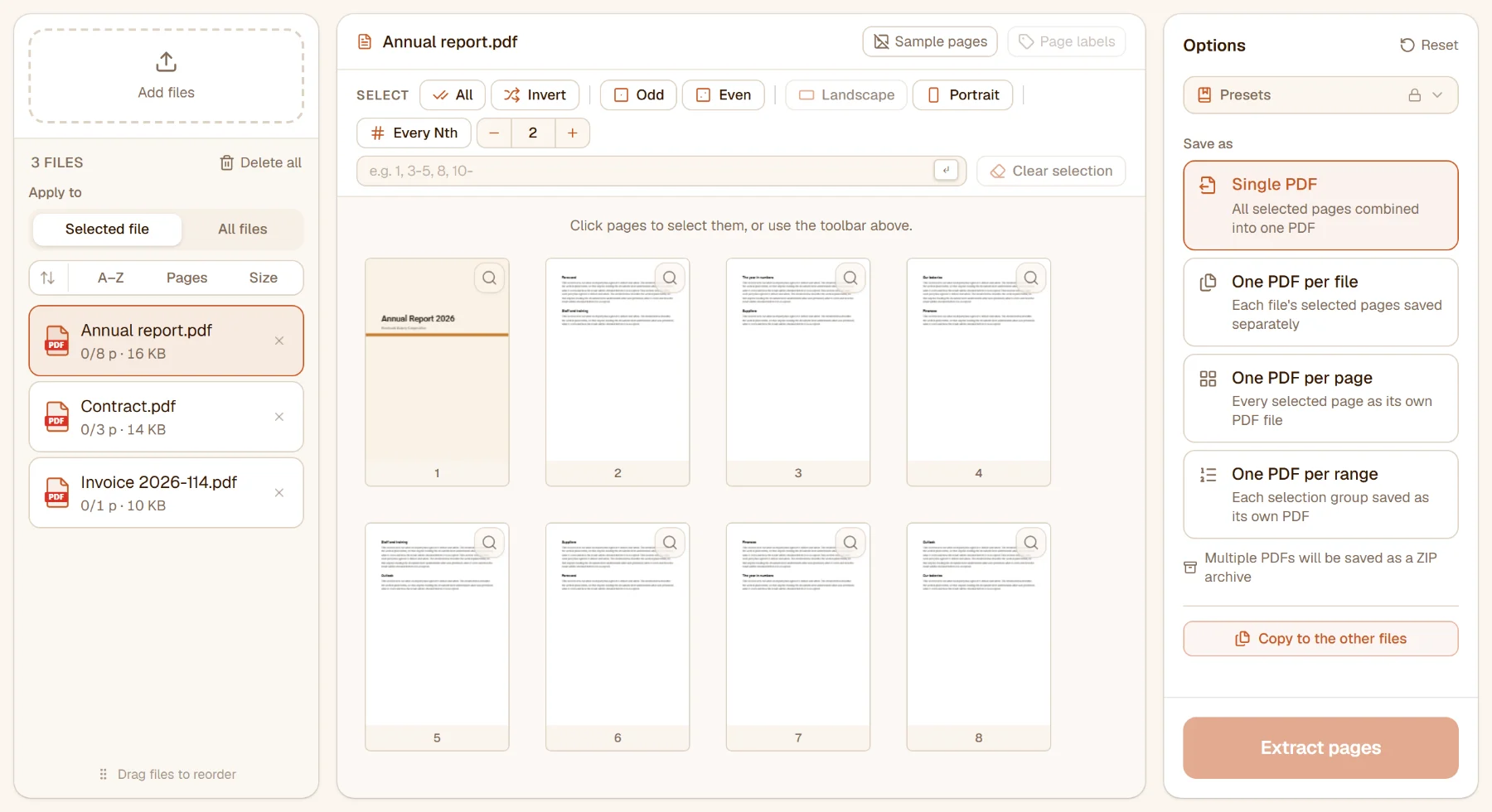Click Delete all files

(x=260, y=162)
